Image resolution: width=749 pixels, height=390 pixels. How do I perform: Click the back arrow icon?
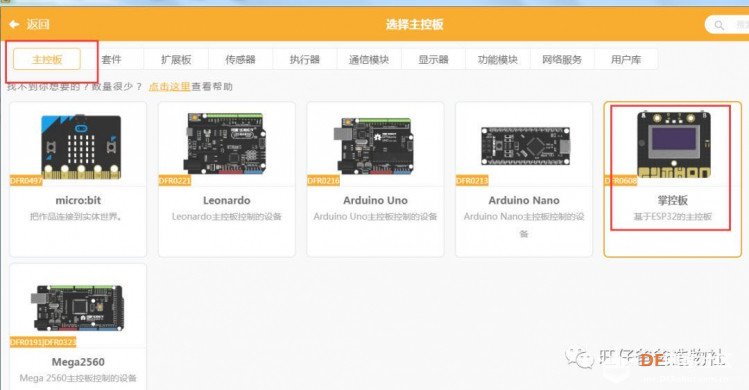[x=14, y=24]
